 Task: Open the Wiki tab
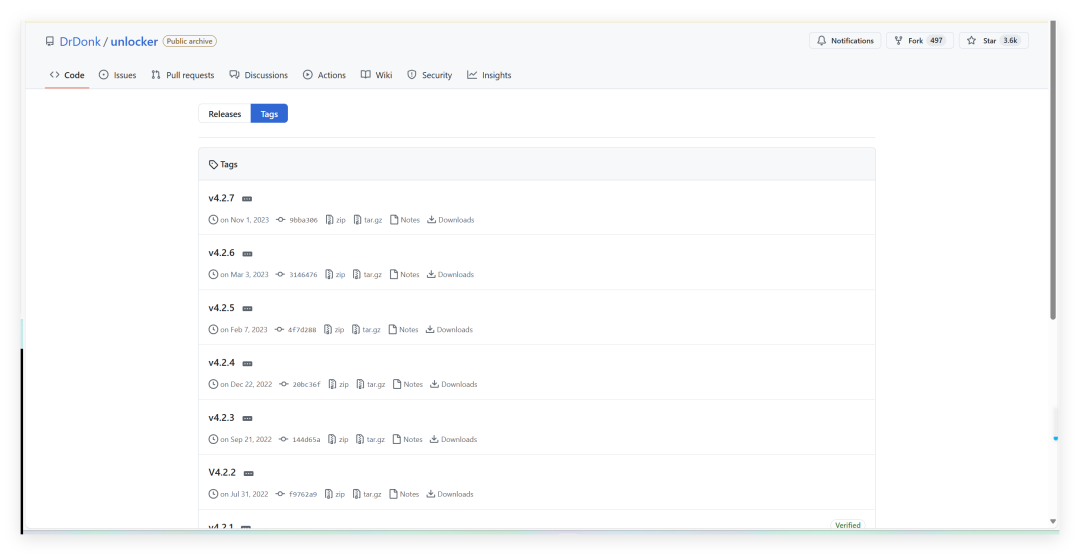pos(377,75)
